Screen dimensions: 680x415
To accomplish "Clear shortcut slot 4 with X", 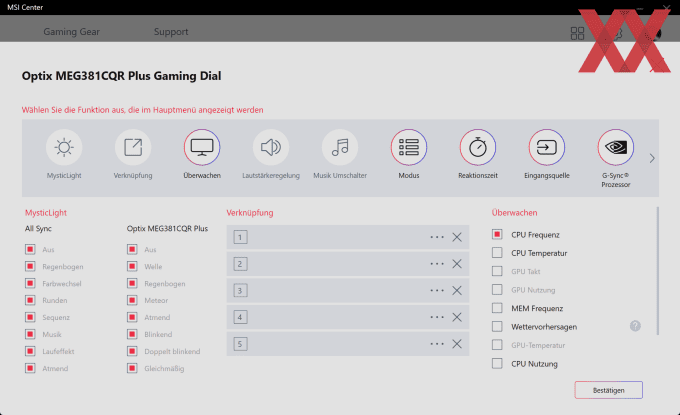I will (x=457, y=317).
